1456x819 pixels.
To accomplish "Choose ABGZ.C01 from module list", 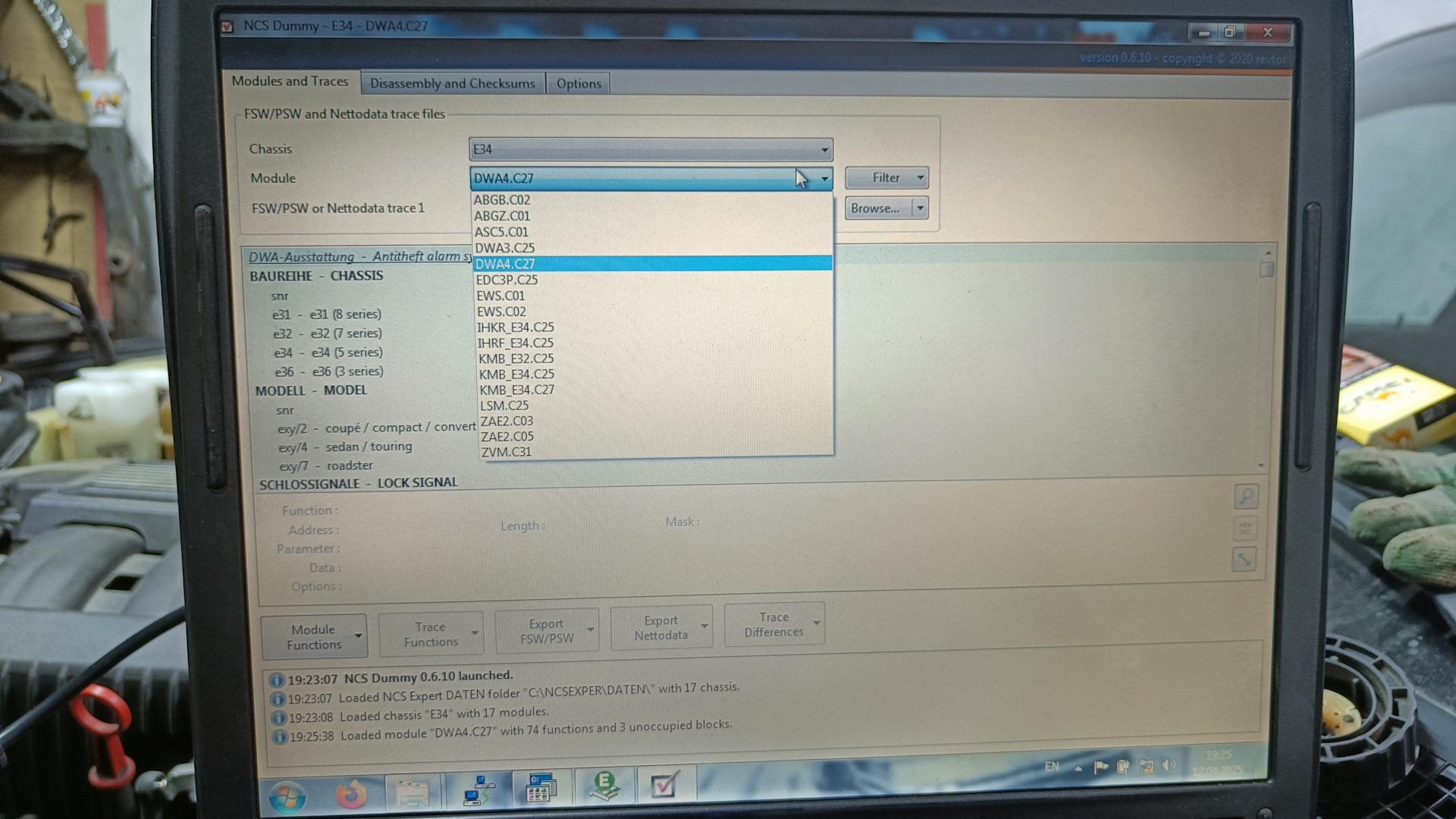I will [x=652, y=216].
